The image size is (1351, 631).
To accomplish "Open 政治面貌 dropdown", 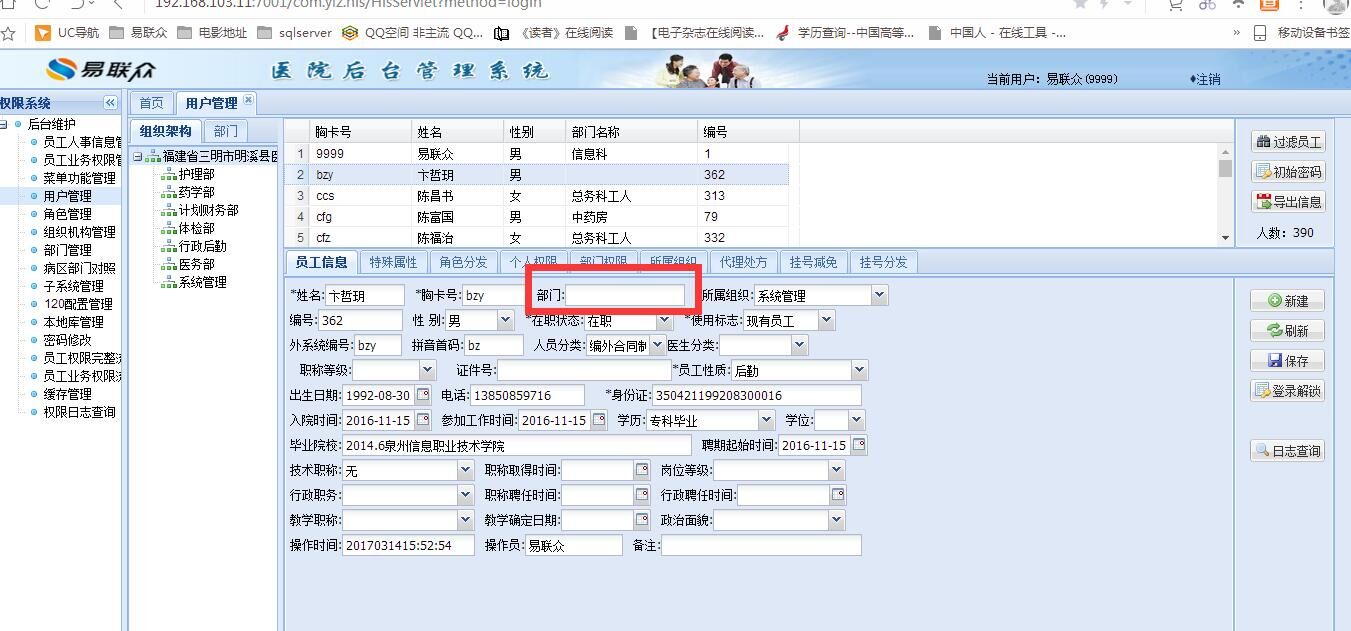I will tap(837, 520).
